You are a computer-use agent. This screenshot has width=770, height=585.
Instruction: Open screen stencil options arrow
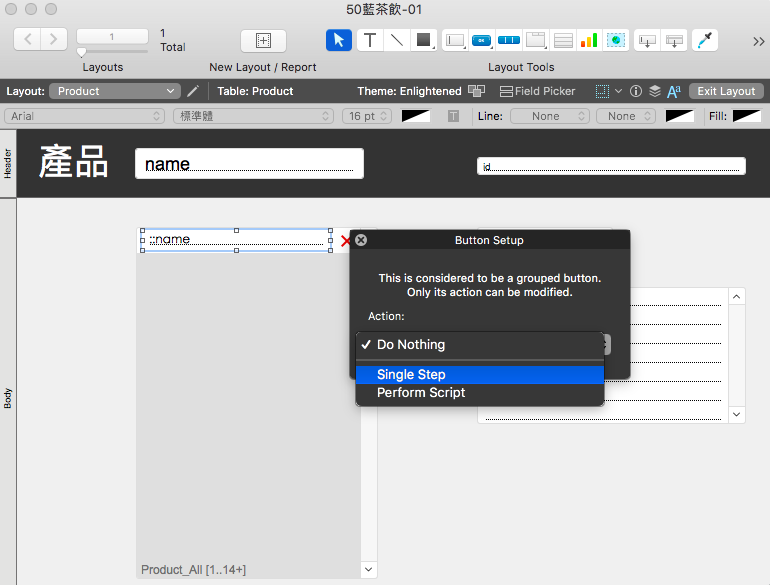click(618, 91)
